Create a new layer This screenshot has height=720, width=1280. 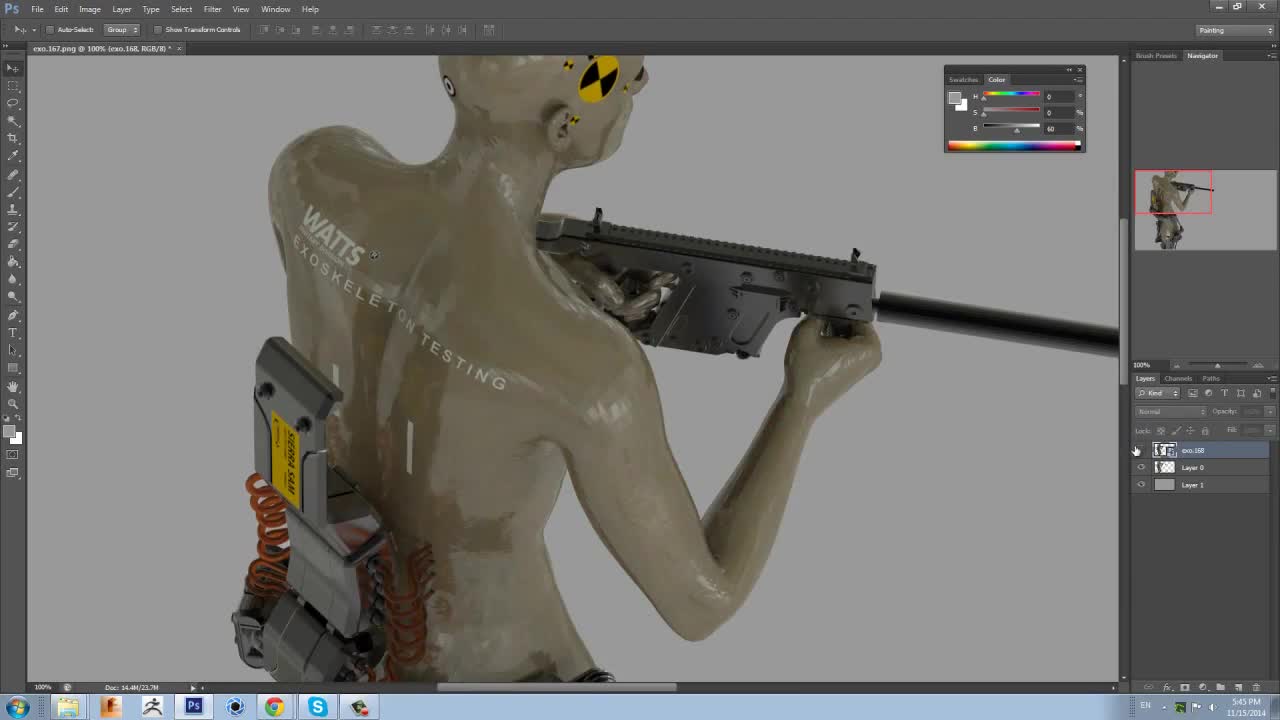[1239, 687]
